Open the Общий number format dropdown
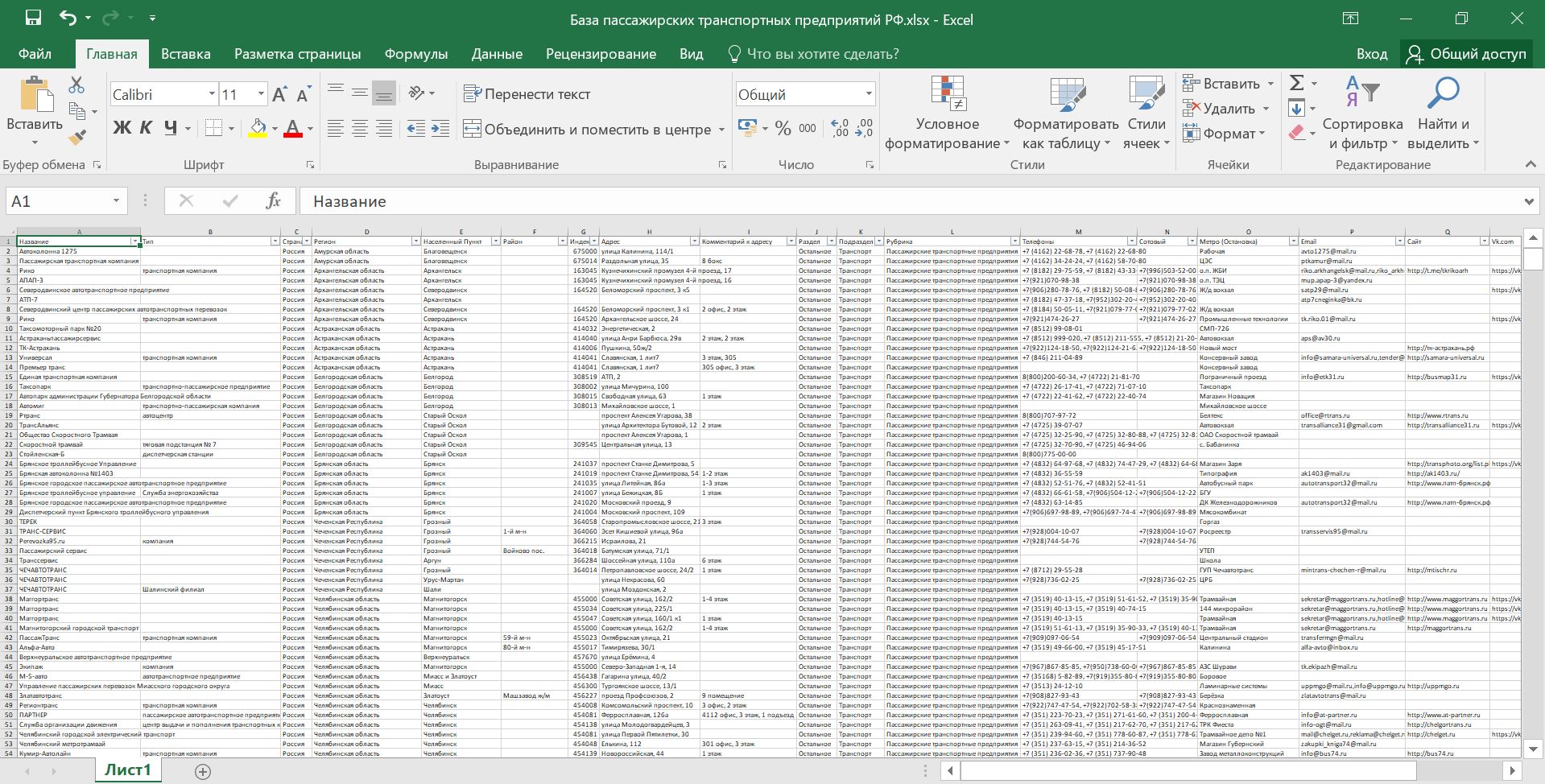 [x=868, y=94]
